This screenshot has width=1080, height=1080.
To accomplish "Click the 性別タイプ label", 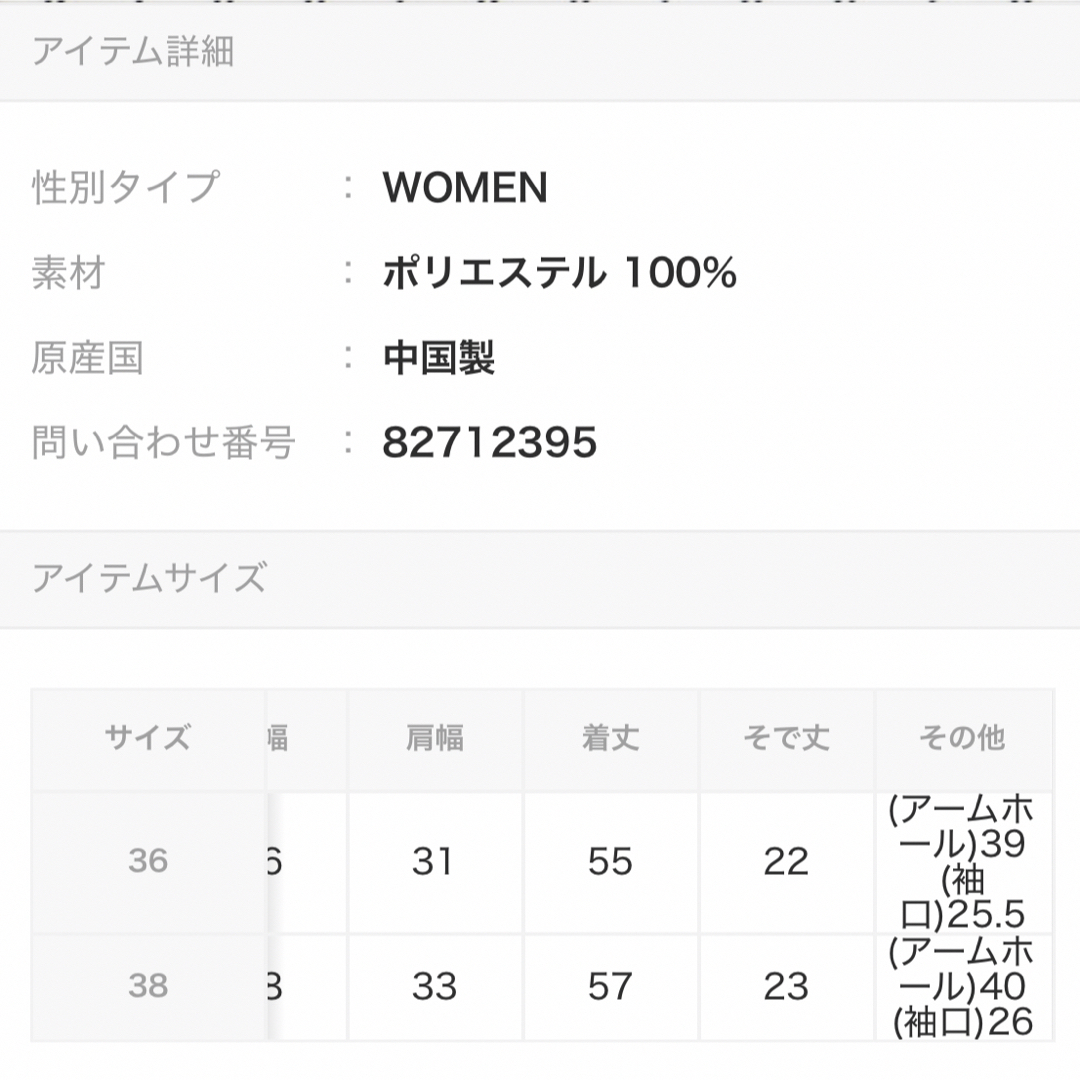I will pos(126,187).
